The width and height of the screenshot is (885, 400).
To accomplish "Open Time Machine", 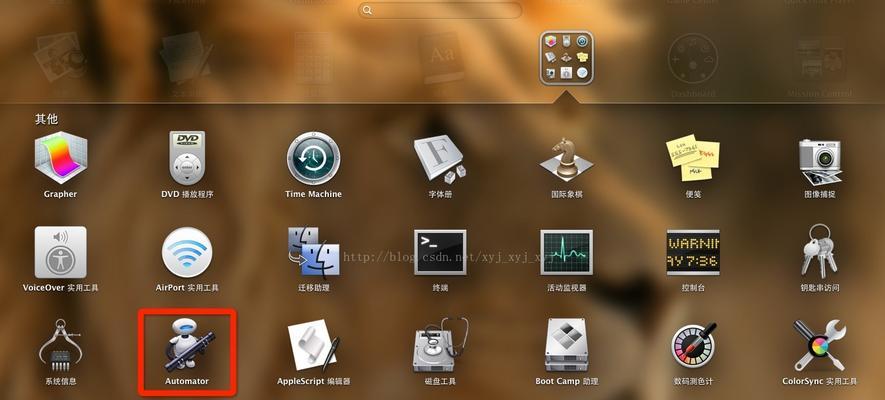I will pyautogui.click(x=313, y=157).
